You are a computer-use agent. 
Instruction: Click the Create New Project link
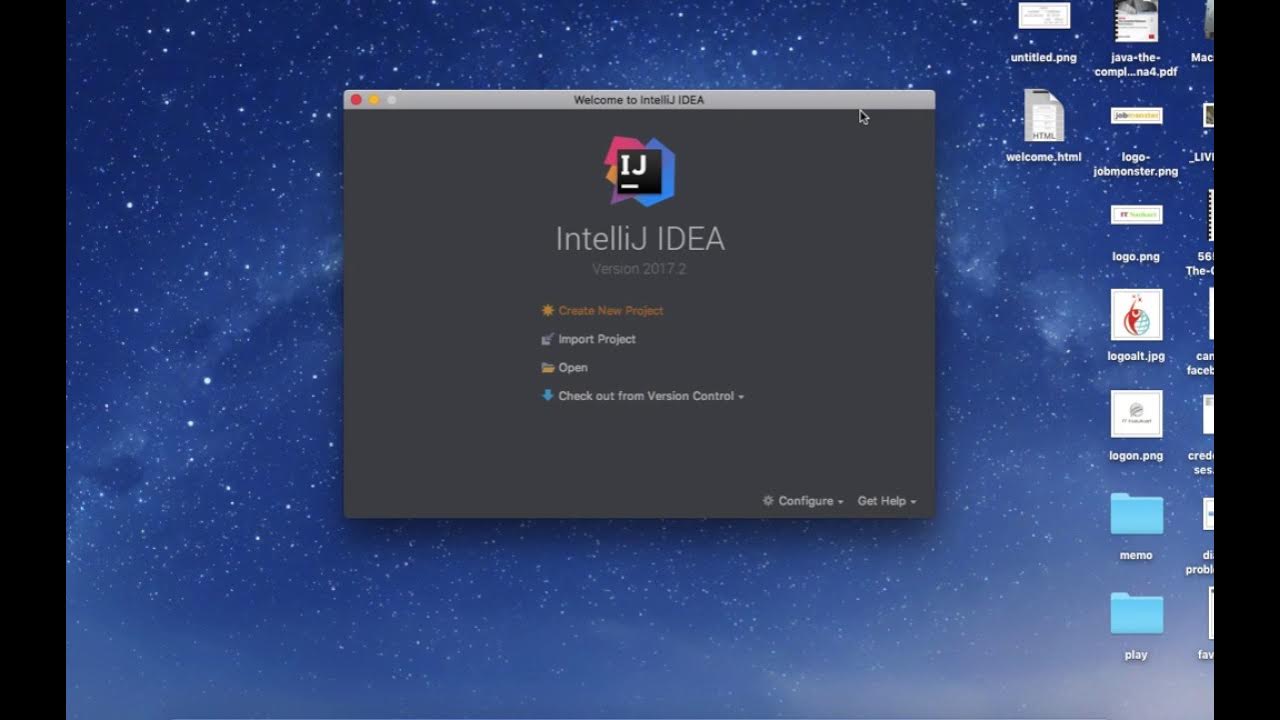tap(611, 311)
